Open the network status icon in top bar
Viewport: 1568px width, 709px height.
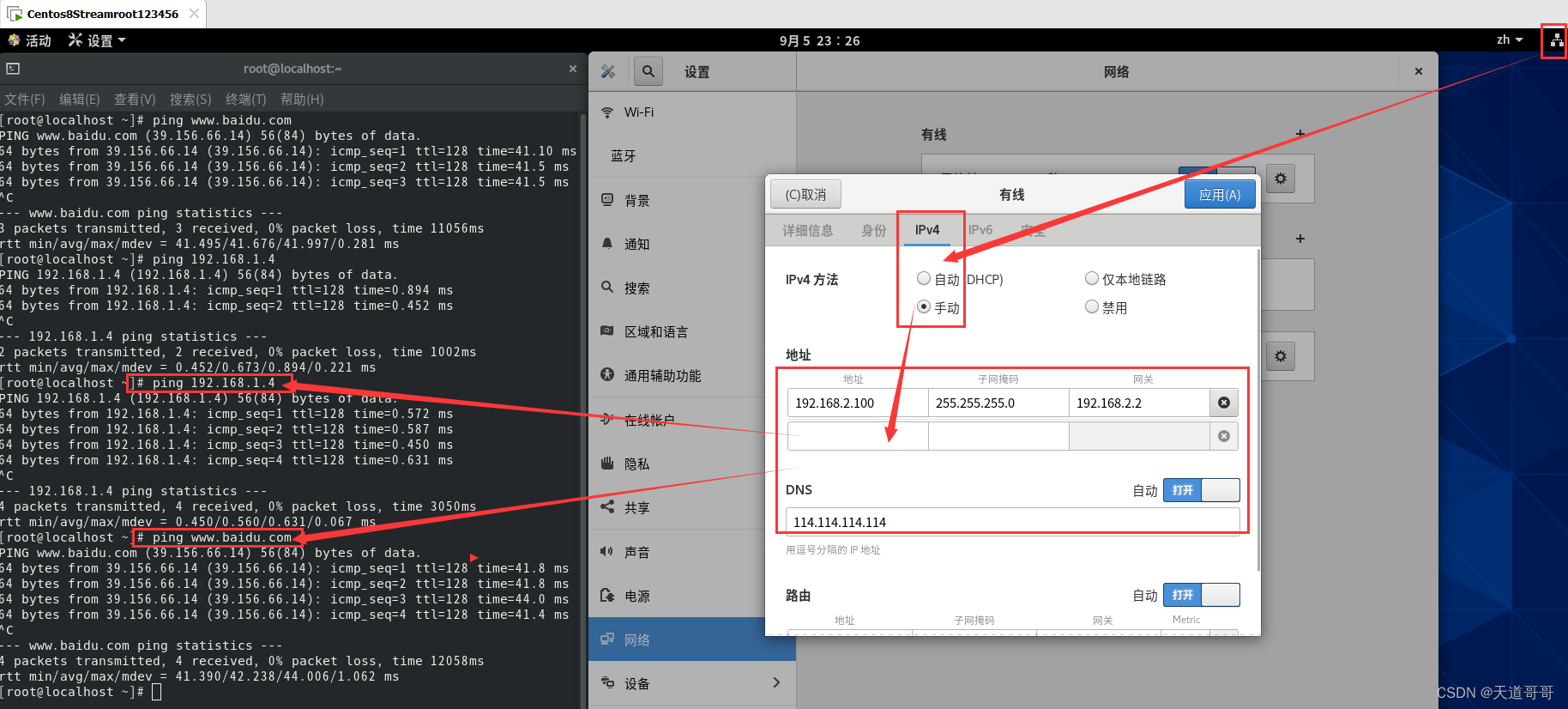point(1556,40)
